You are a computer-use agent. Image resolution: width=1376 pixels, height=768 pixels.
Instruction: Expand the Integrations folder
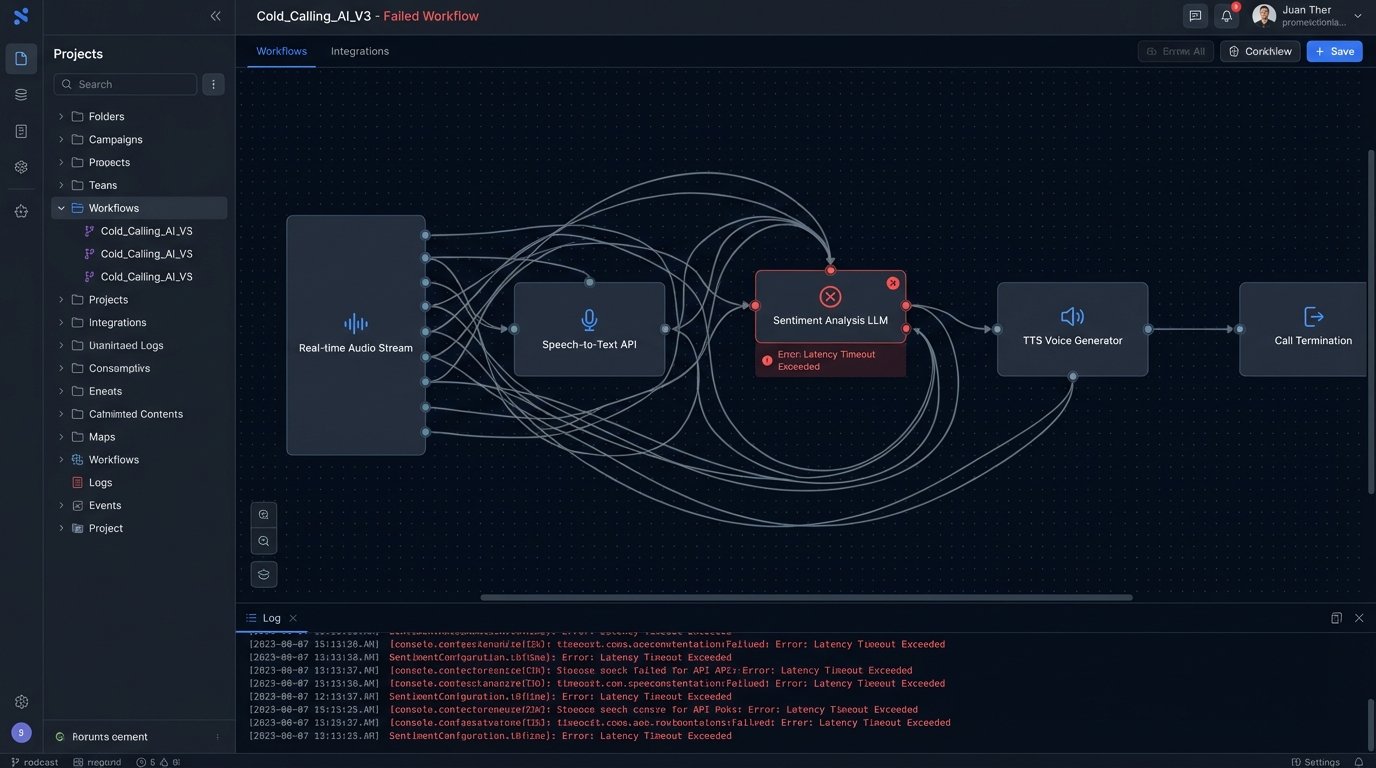61,323
